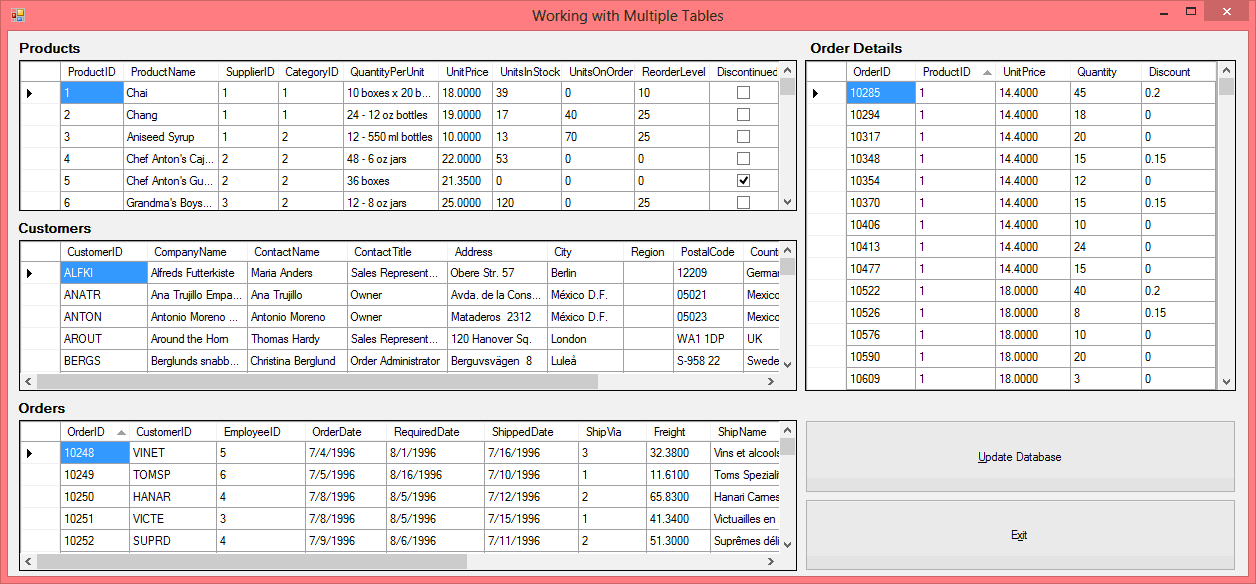The width and height of the screenshot is (1256, 584).
Task: Sort Order Details by Discount column header
Action: coord(1179,72)
